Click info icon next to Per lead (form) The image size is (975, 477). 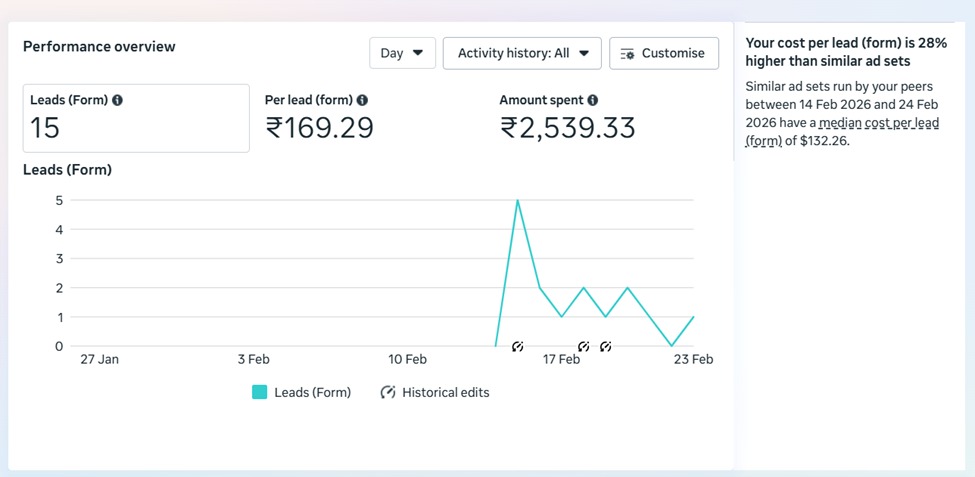coord(362,100)
